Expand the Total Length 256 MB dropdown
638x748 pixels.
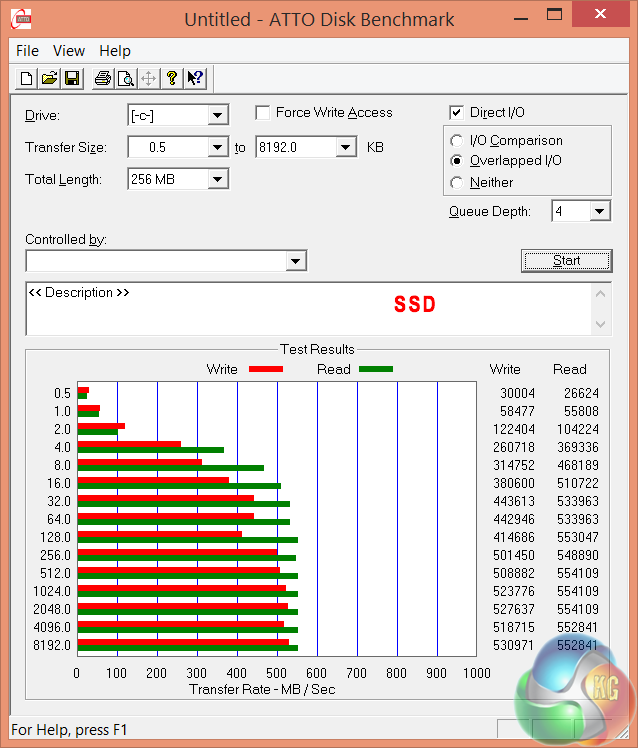click(x=217, y=179)
